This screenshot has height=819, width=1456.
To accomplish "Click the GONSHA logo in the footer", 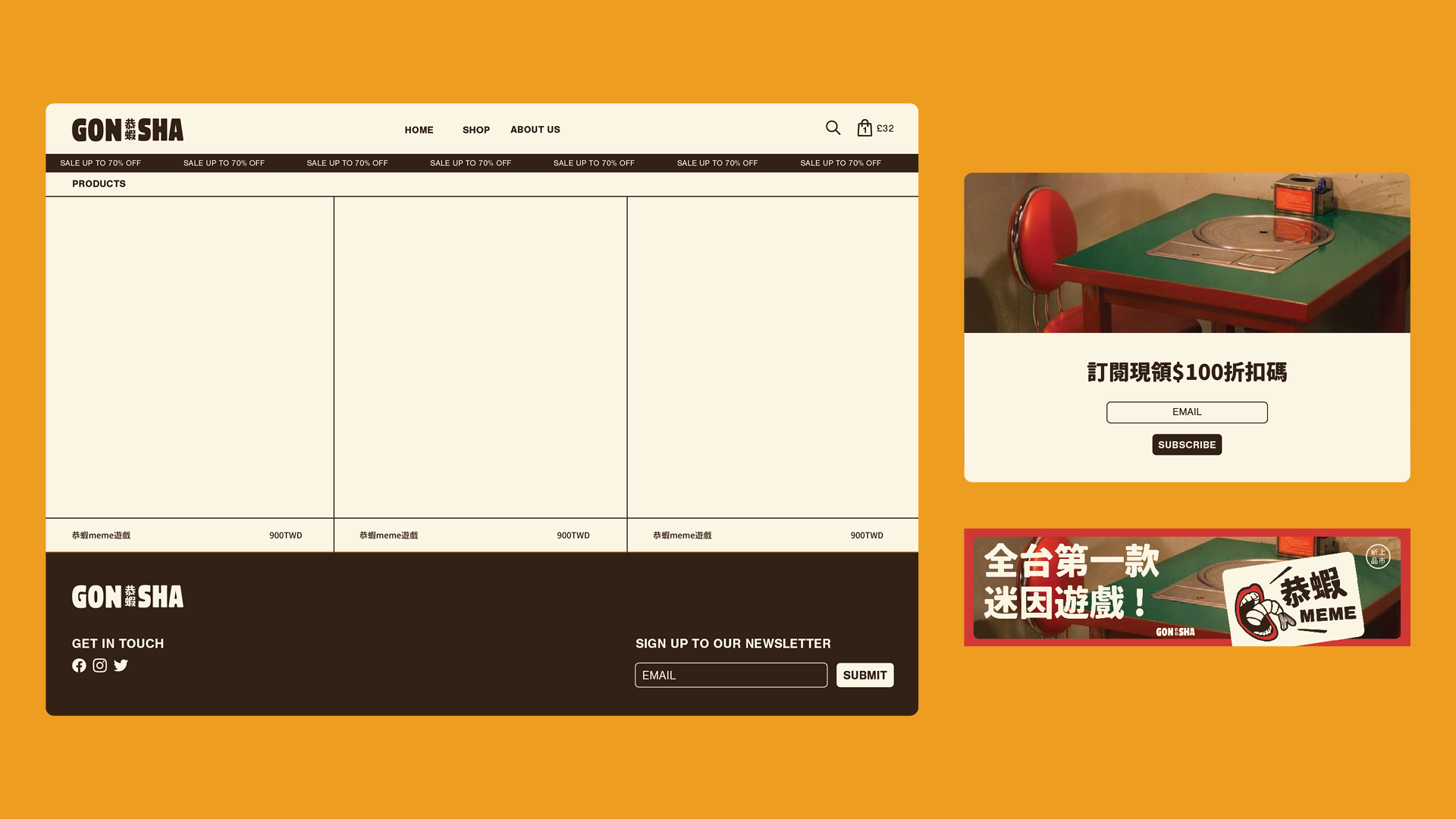I will [x=127, y=597].
